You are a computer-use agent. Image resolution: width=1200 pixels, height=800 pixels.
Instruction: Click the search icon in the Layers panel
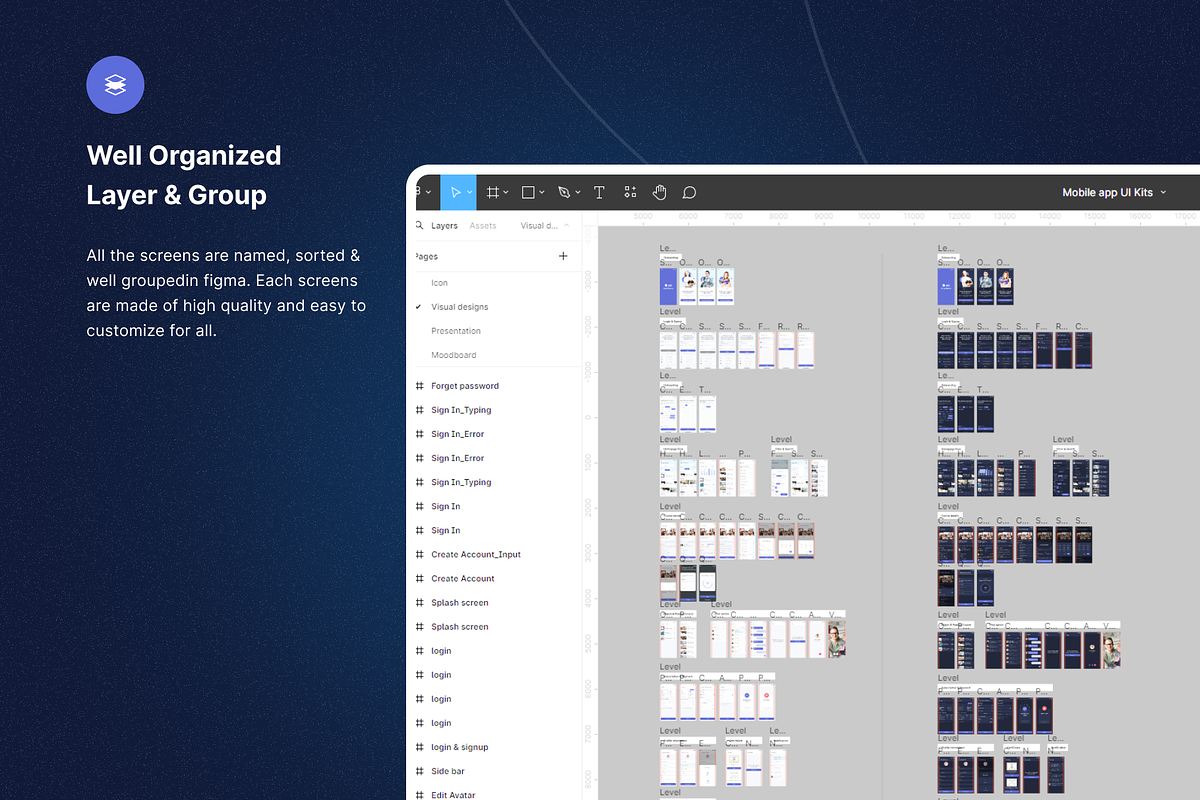click(419, 225)
